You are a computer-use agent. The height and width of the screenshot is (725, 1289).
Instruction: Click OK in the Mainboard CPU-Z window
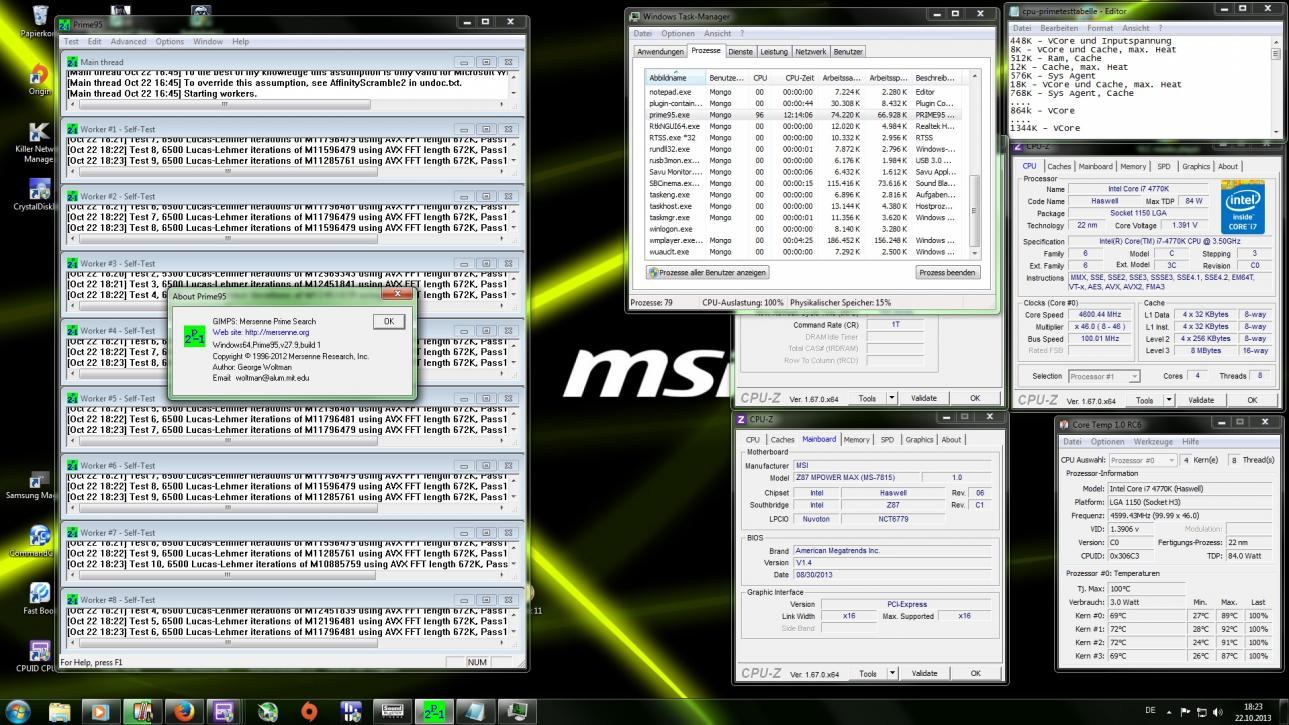975,673
